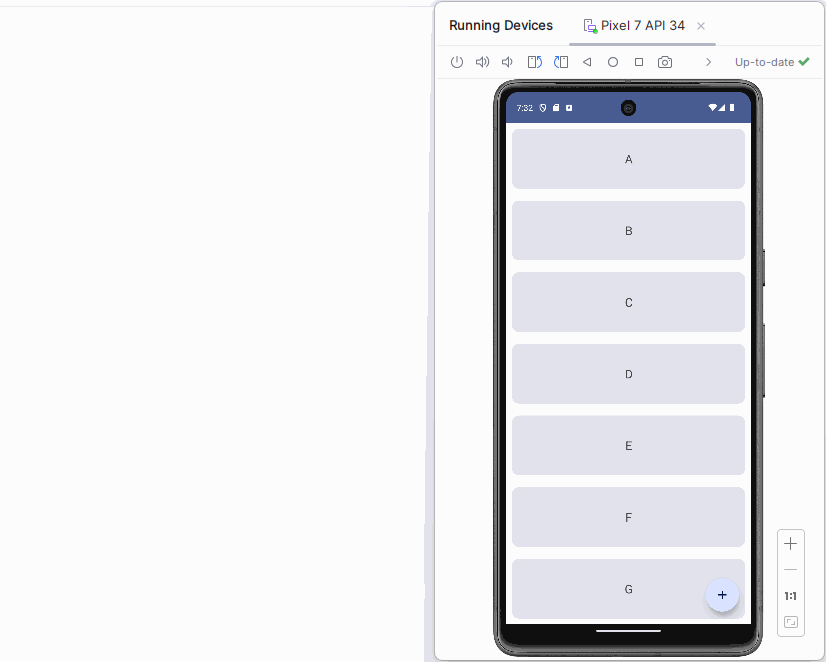Select the card labeled D
This screenshot has width=826, height=662.
click(x=628, y=374)
